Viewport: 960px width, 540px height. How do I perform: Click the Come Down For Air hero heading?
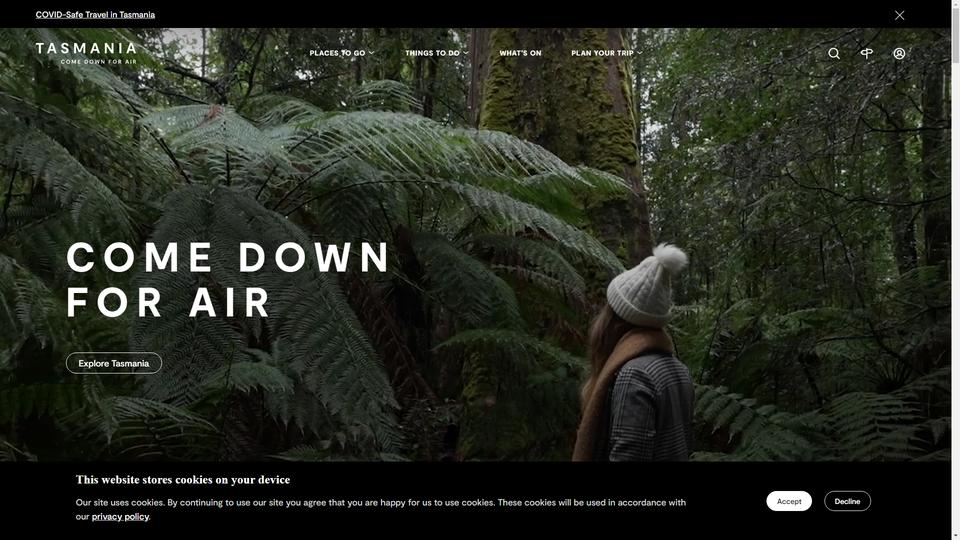click(x=227, y=279)
